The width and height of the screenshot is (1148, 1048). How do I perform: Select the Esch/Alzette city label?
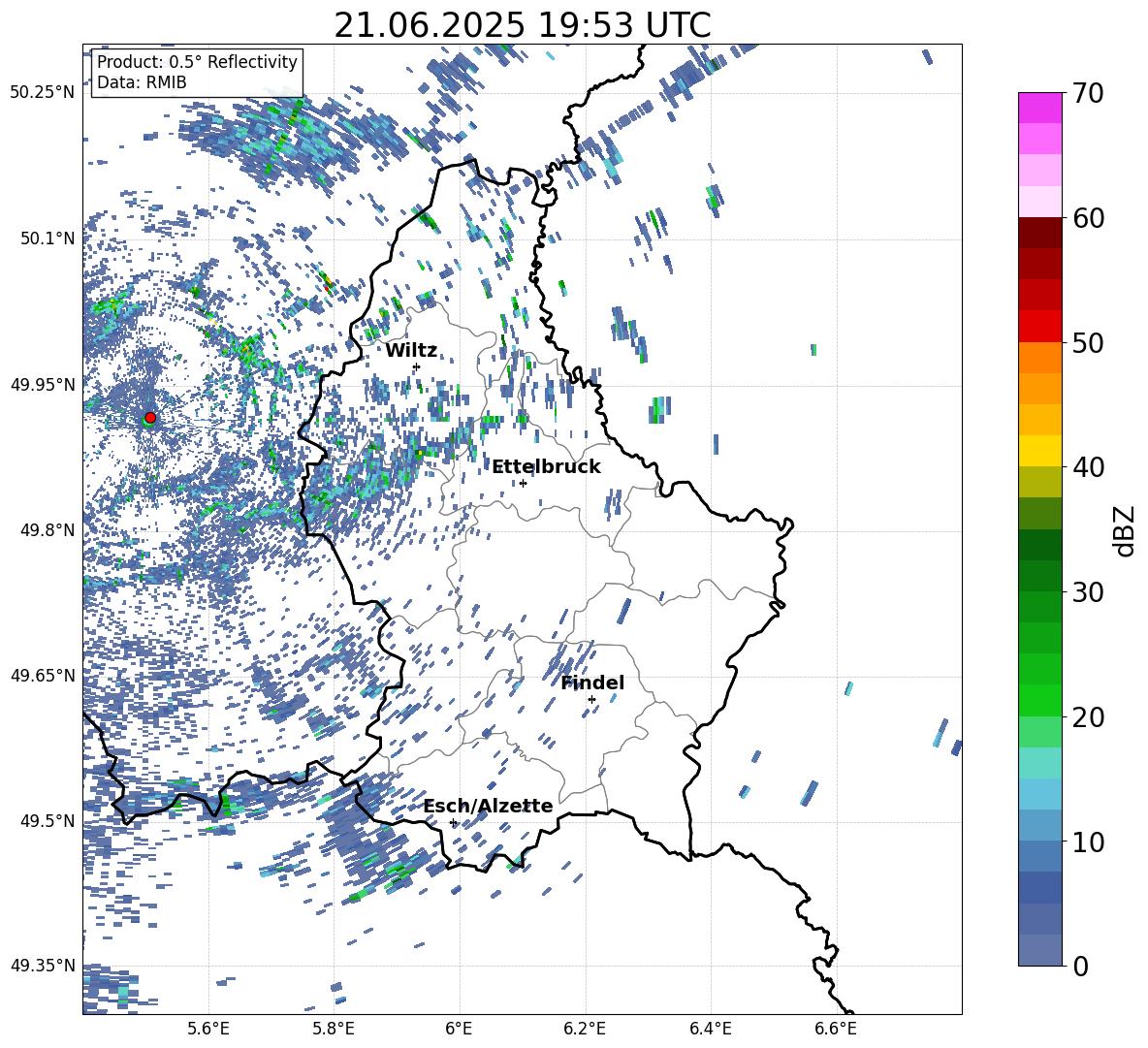489,806
